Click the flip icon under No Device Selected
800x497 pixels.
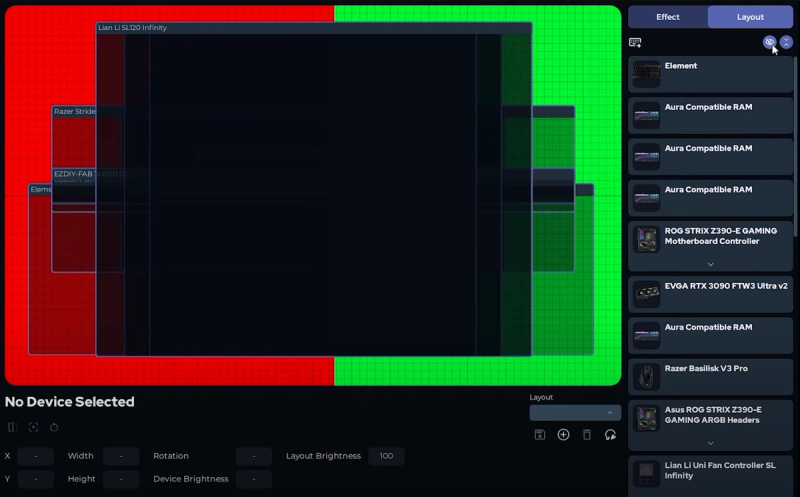(x=13, y=427)
